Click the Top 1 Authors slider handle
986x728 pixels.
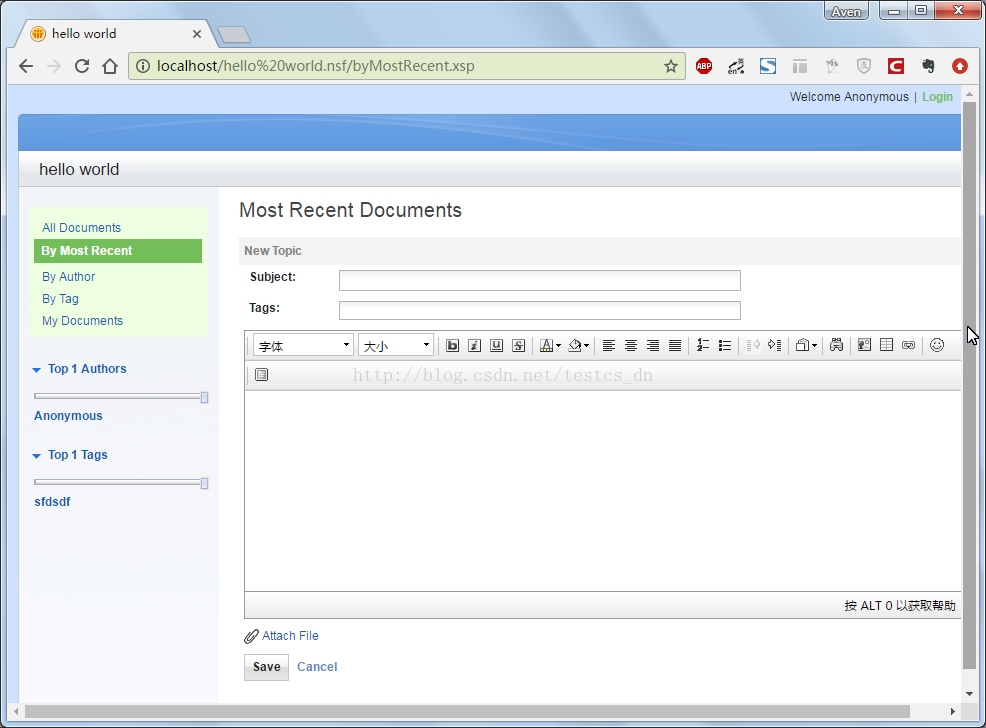(204, 397)
